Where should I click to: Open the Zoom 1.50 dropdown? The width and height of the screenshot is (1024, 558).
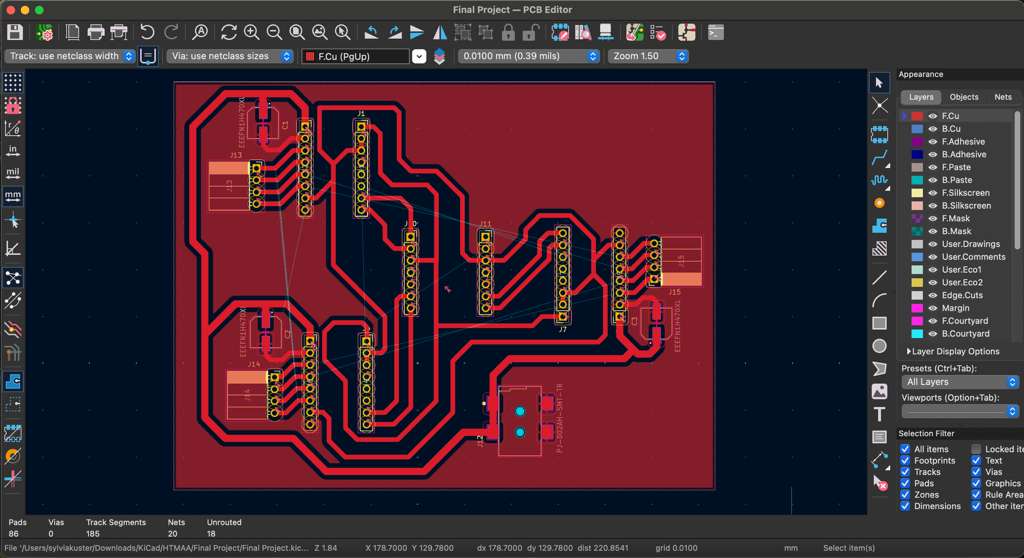tap(648, 56)
